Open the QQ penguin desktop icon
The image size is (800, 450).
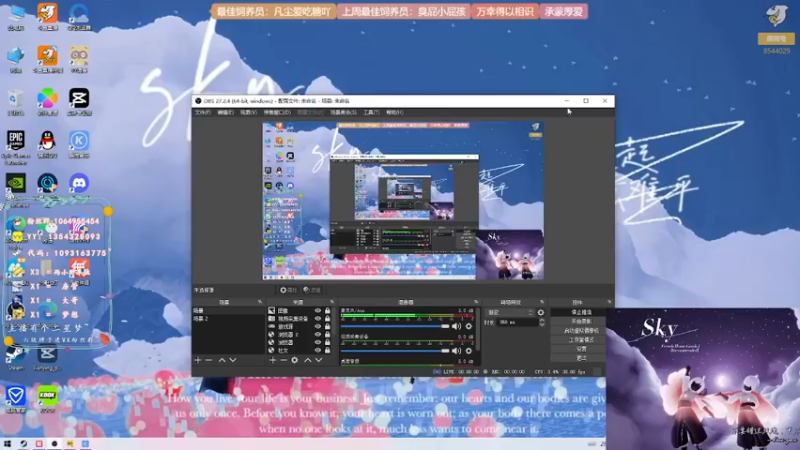tap(47, 144)
